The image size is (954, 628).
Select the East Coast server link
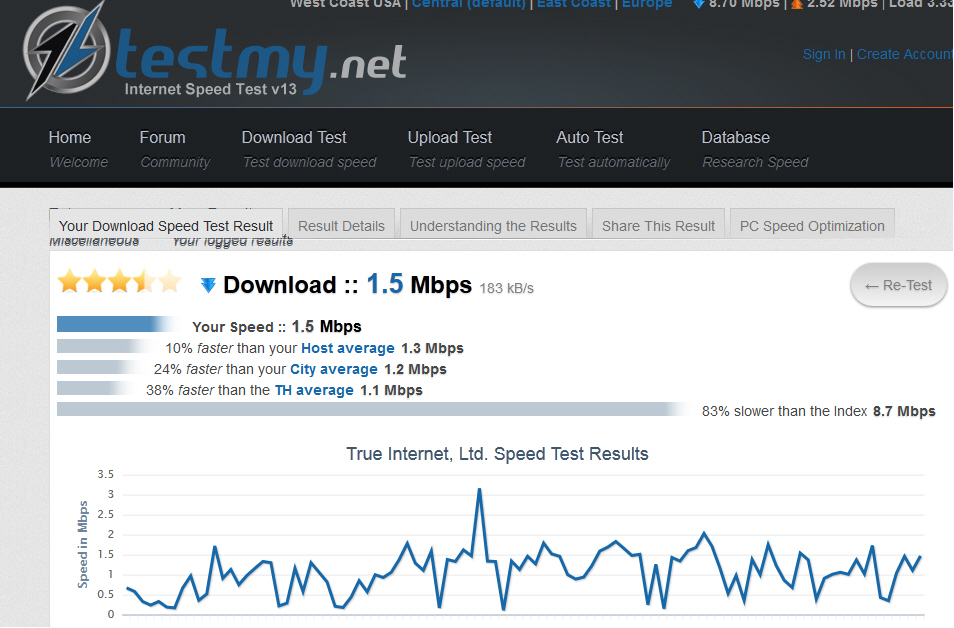tap(573, 4)
